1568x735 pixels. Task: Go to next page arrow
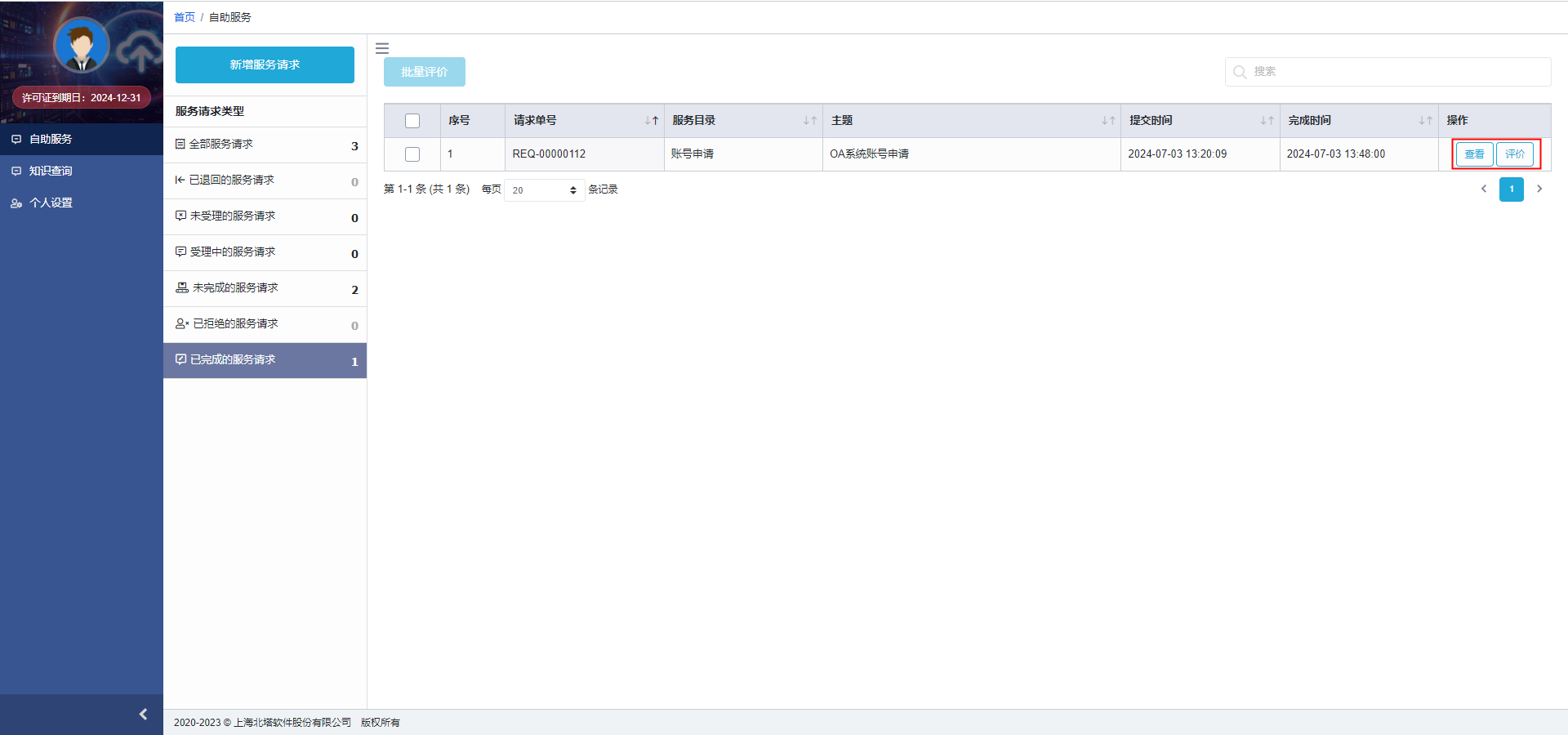1539,189
